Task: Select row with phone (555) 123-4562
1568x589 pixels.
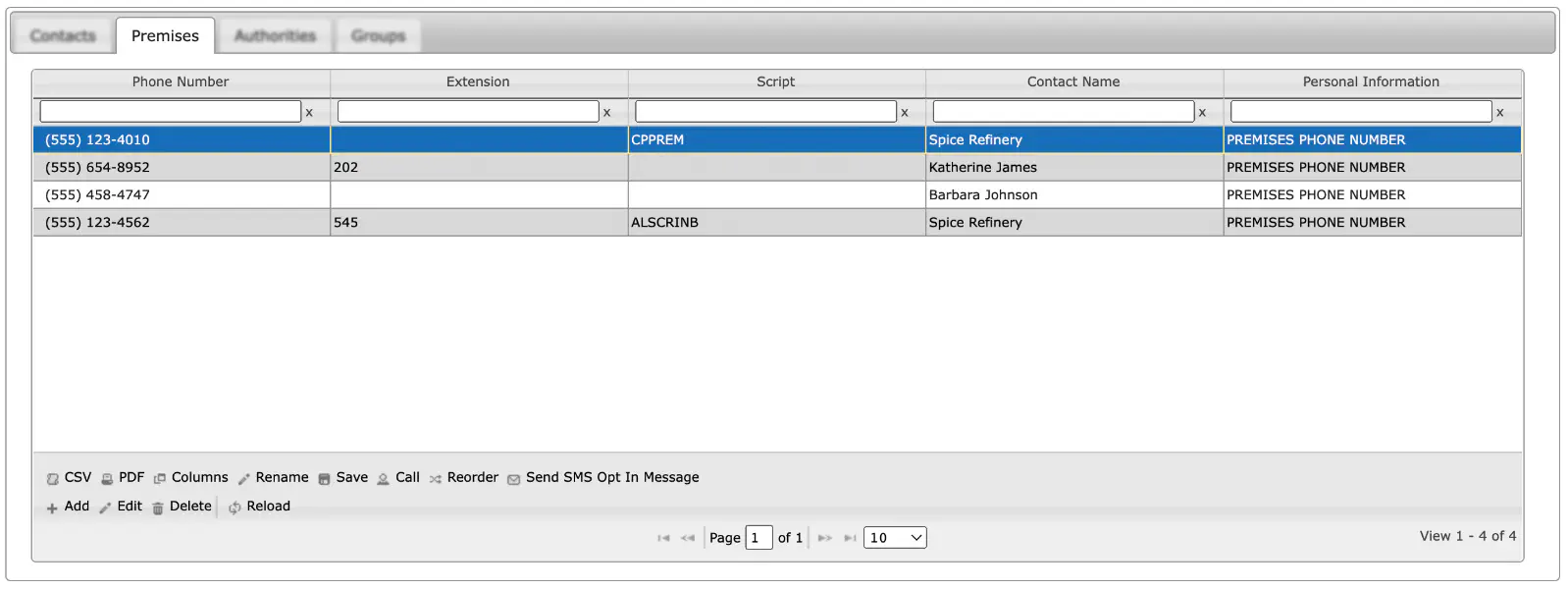Action: 777,223
